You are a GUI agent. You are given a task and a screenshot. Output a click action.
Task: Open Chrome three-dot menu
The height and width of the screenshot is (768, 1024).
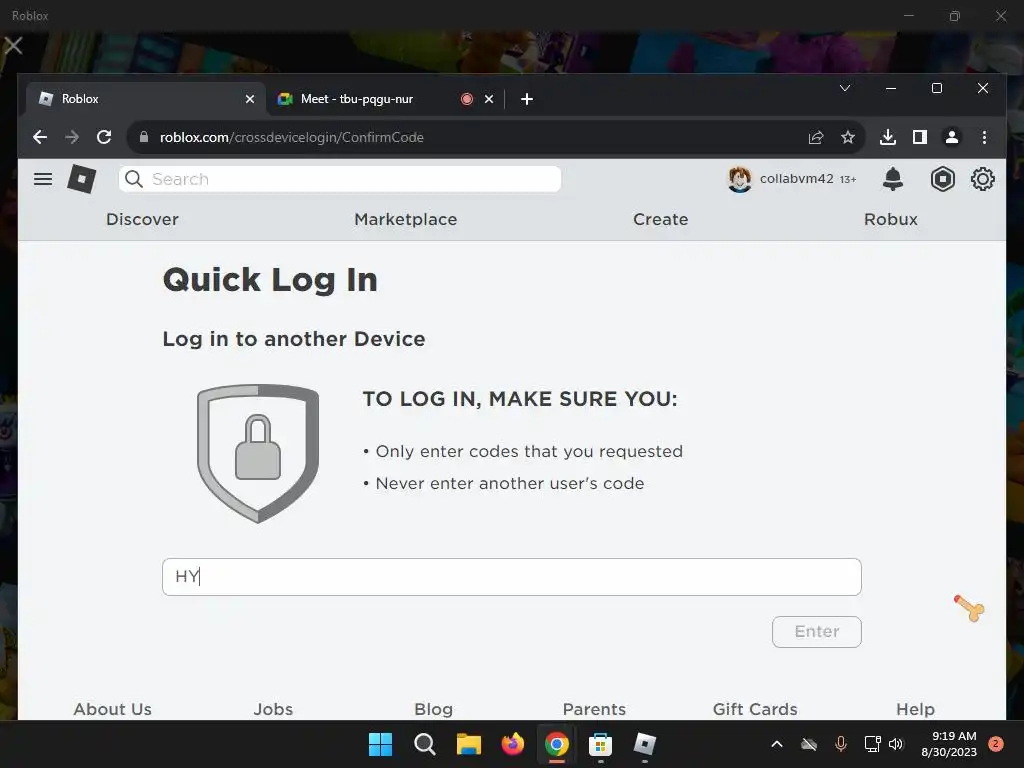tap(984, 137)
